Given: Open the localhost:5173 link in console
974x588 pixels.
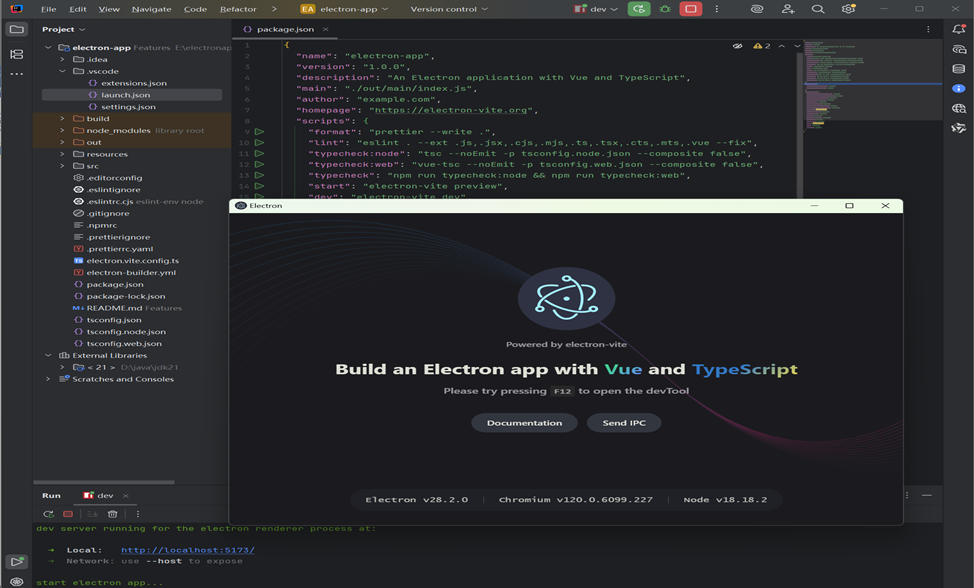Looking at the screenshot, I should point(188,550).
